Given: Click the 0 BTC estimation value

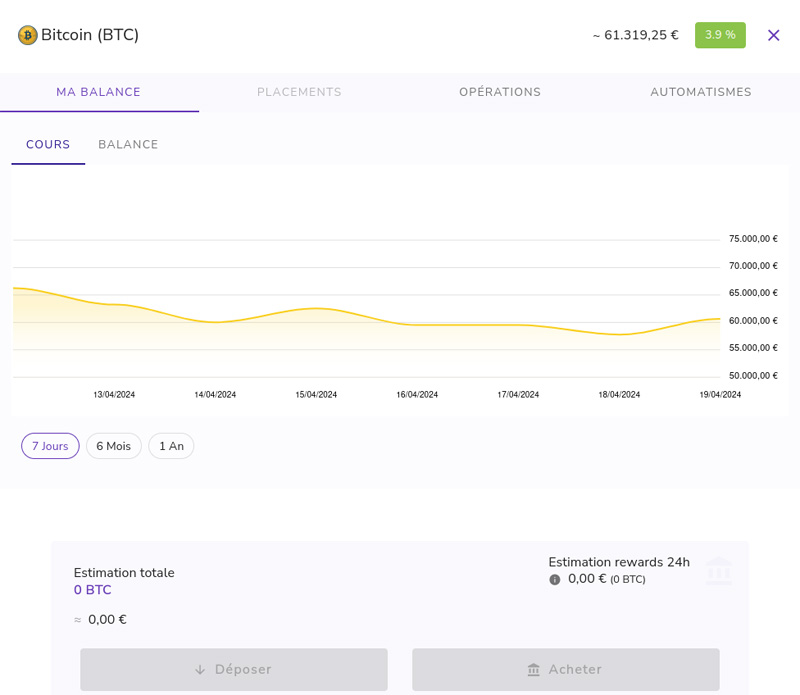Looking at the screenshot, I should pos(92,590).
